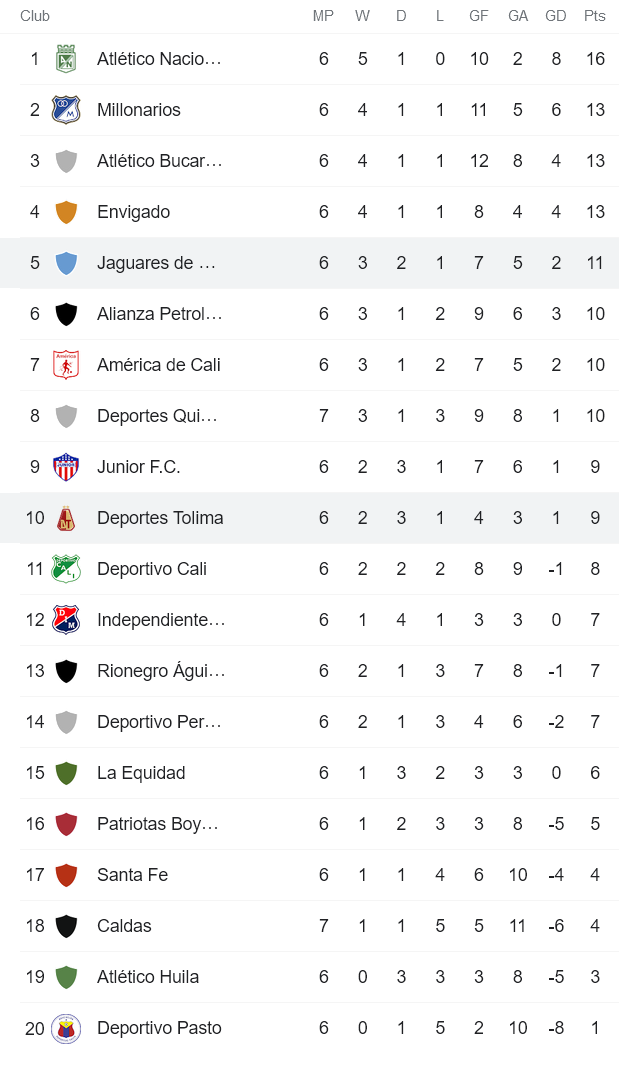Click the Junior F.C. crest icon
Image resolution: width=619 pixels, height=1068 pixels.
pyautogui.click(x=64, y=467)
